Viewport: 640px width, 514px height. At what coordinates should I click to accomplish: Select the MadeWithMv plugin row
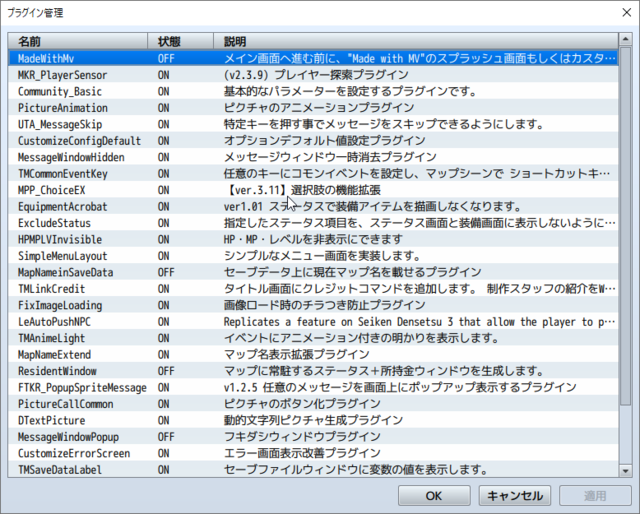tap(313, 58)
